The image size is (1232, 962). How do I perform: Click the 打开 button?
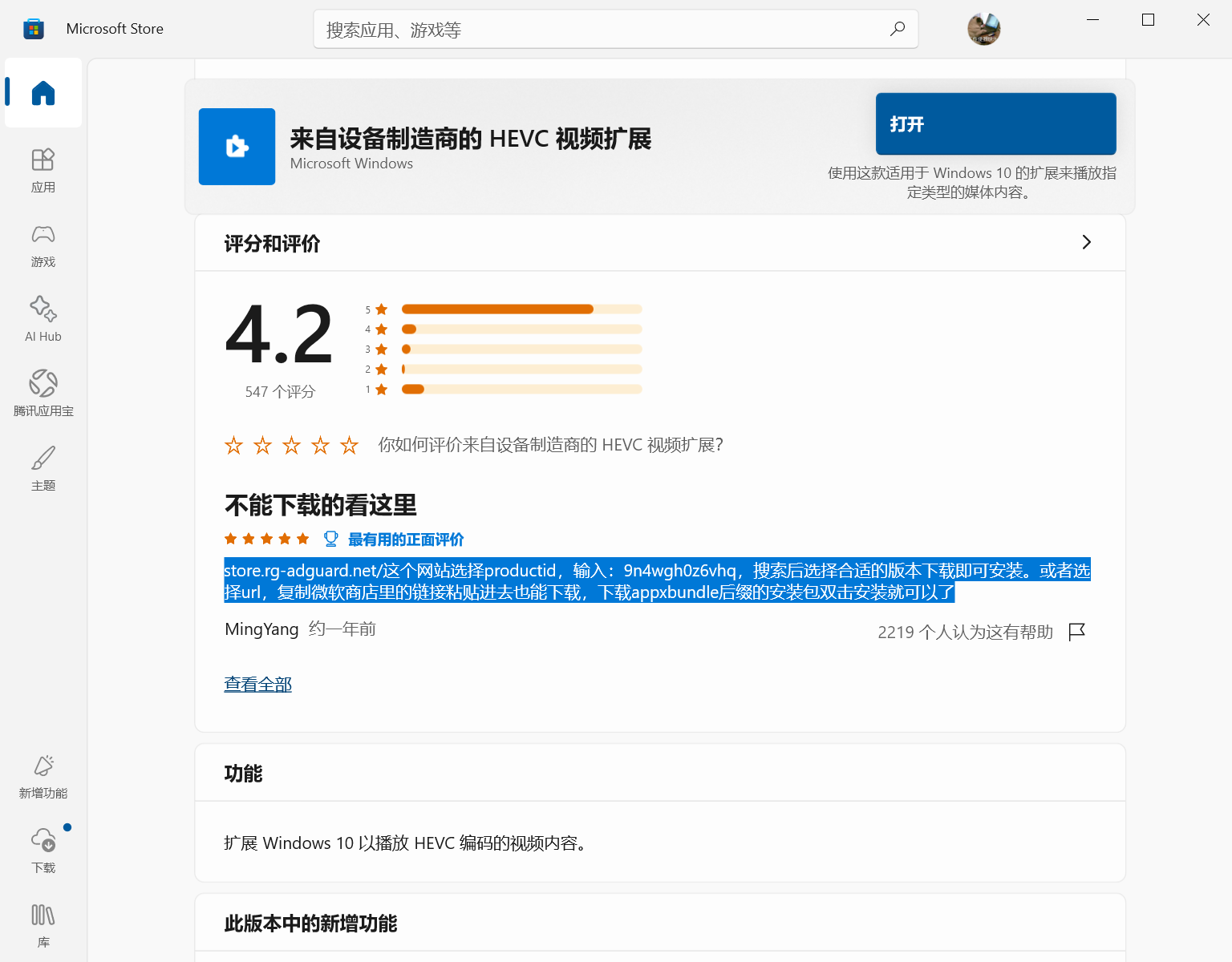coord(995,123)
